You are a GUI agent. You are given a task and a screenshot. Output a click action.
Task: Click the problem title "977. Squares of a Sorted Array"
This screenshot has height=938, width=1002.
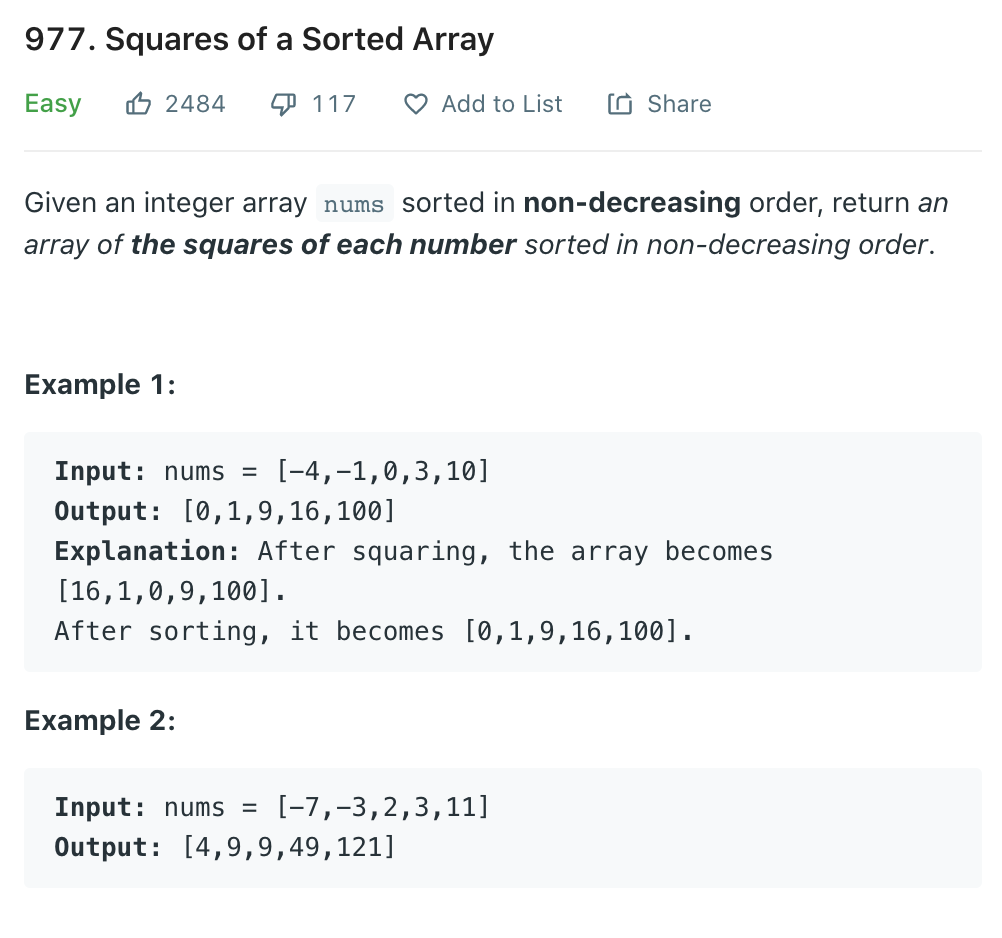coord(259,40)
